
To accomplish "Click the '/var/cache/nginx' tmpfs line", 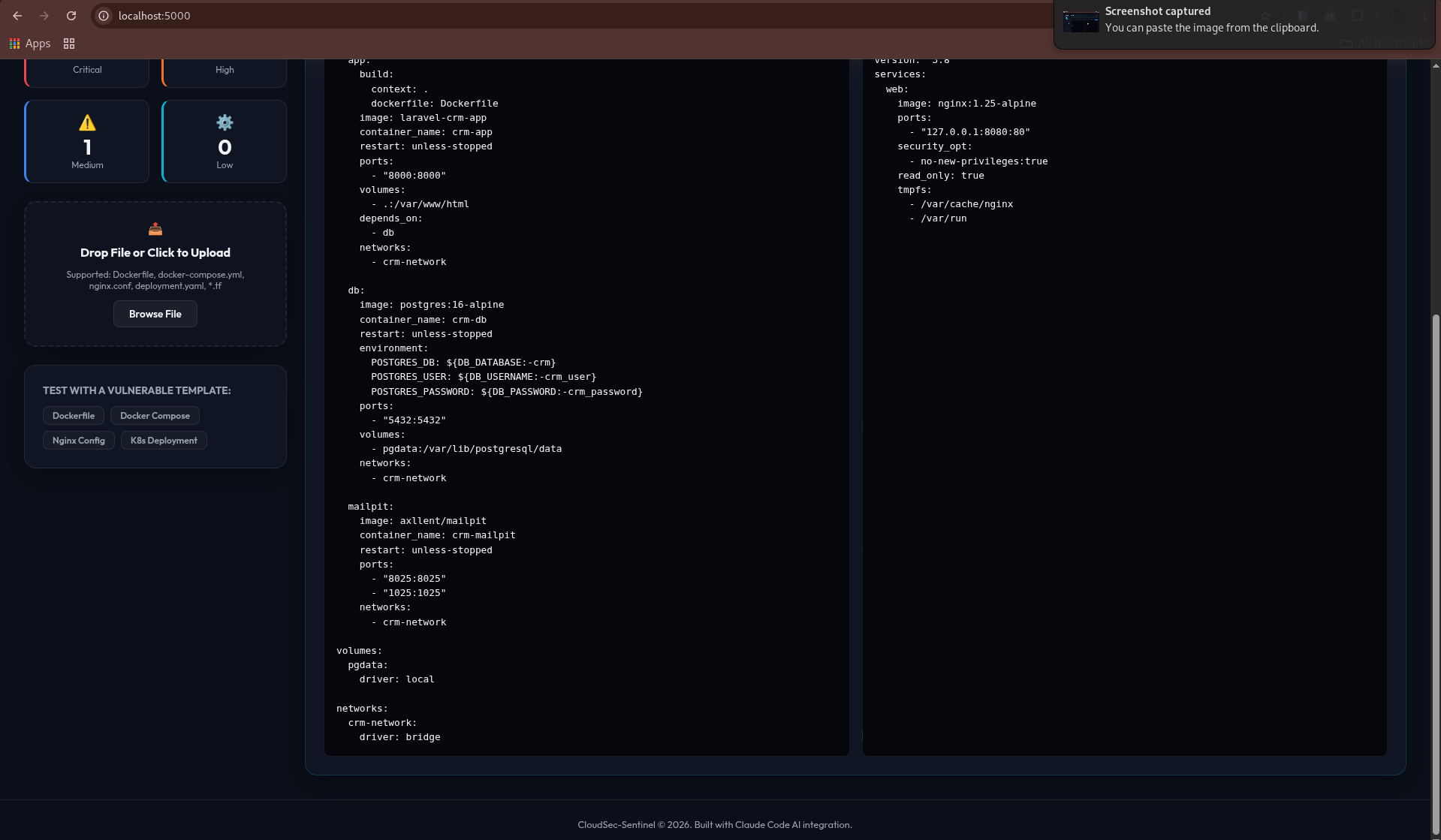I will (x=961, y=204).
